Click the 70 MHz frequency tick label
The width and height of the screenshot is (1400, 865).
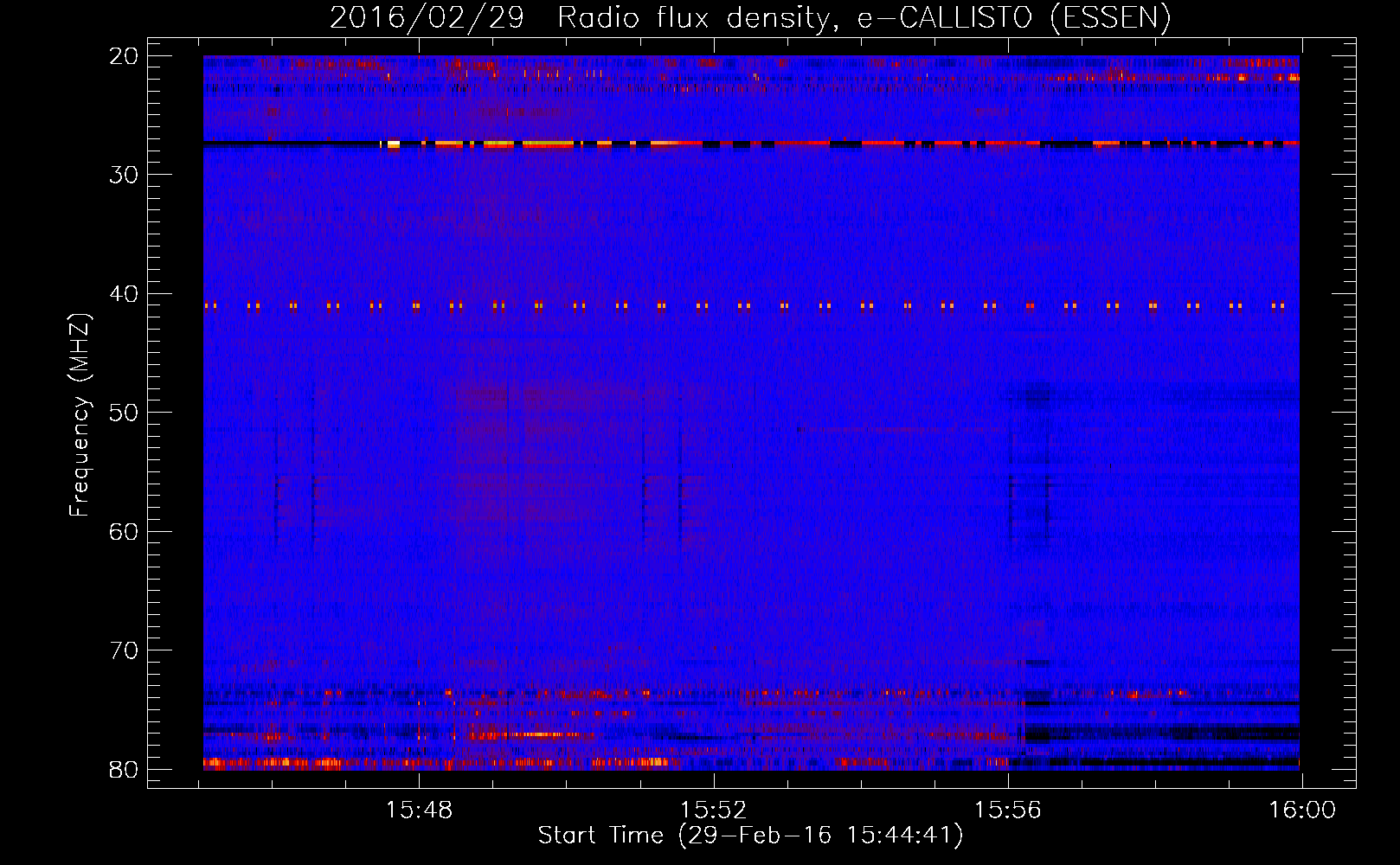(125, 650)
